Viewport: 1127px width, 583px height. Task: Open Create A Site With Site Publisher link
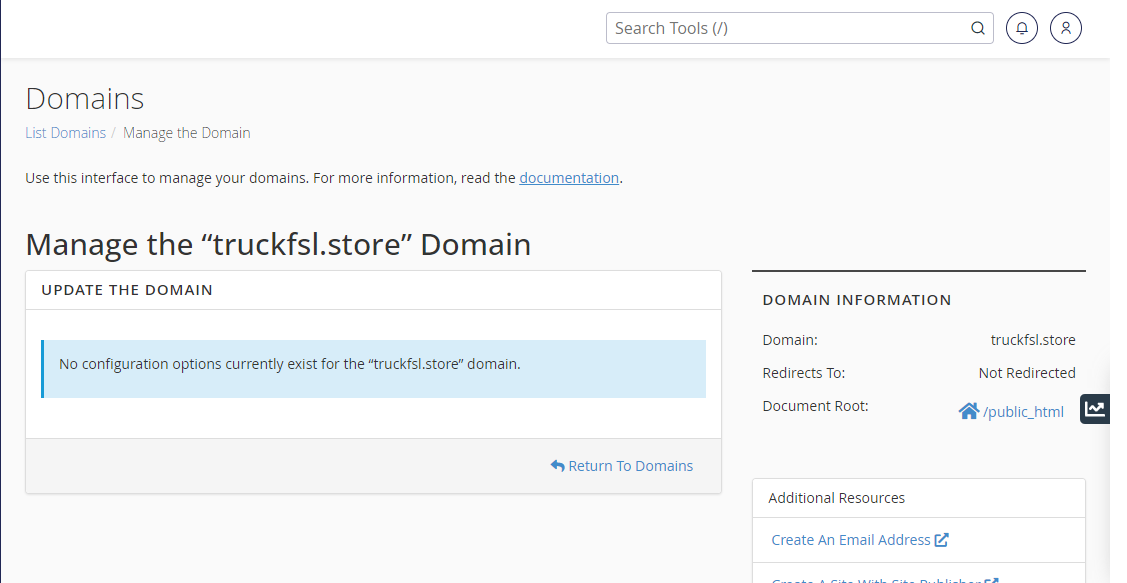click(876, 579)
